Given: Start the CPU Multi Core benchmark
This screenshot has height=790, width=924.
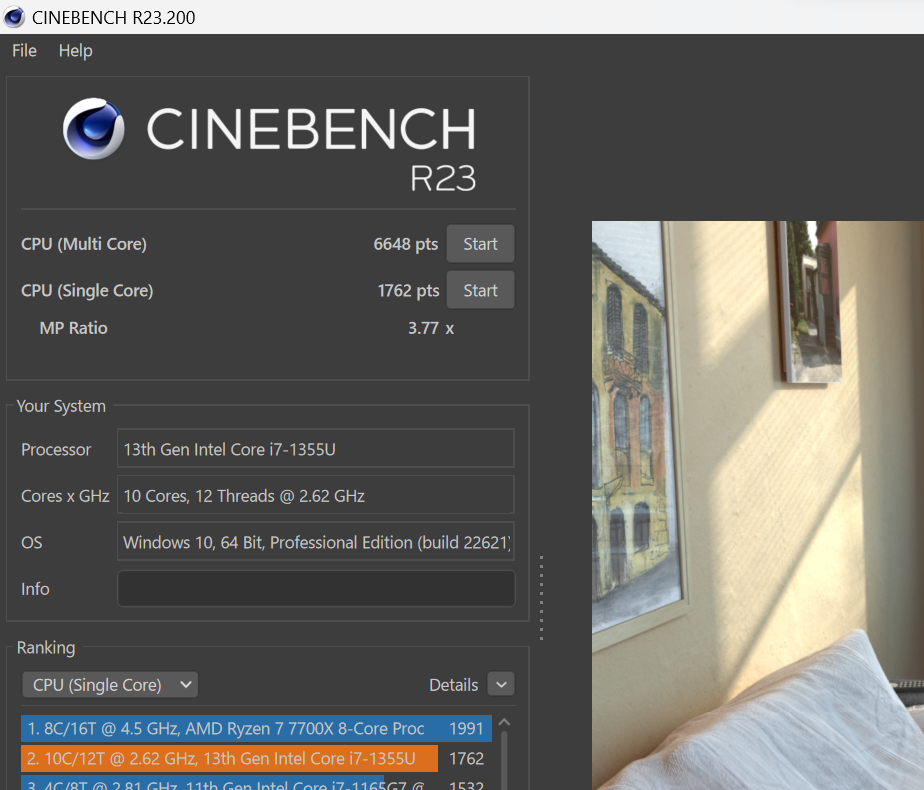Looking at the screenshot, I should pos(480,244).
